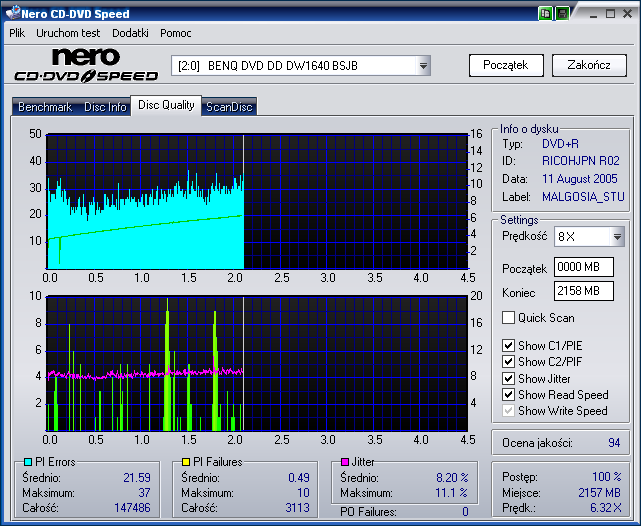The width and height of the screenshot is (641, 526).
Task: Click the disc ID RICOHJPN R02 value
Action: 580,161
